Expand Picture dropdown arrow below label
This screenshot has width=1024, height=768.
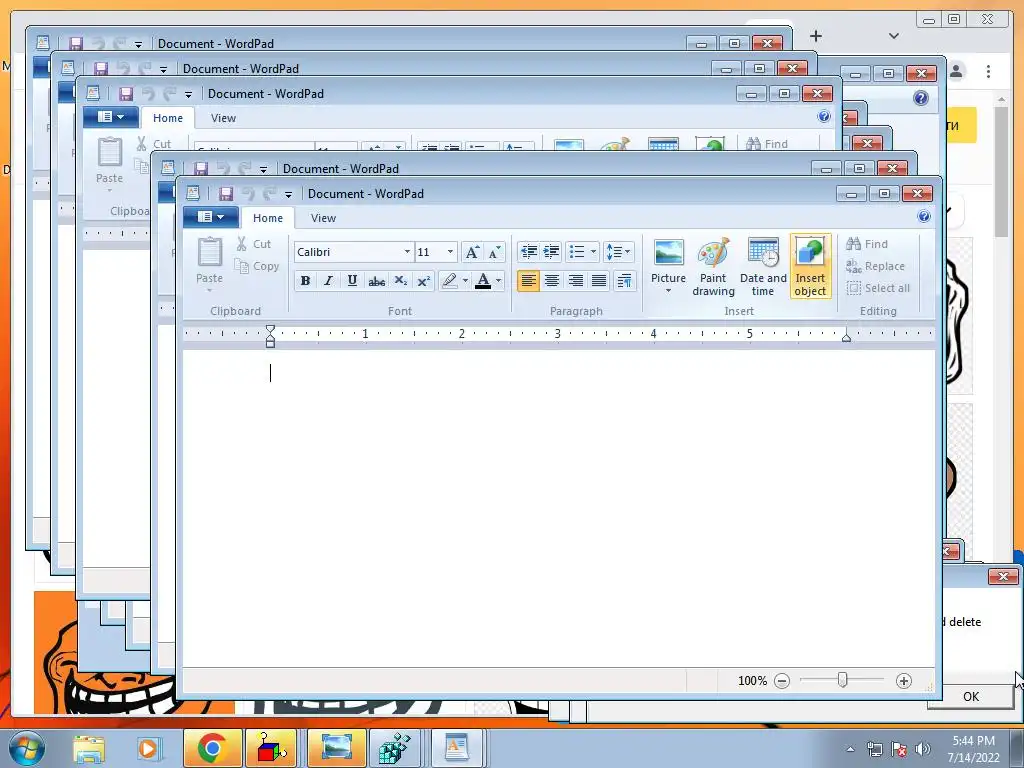click(x=668, y=291)
